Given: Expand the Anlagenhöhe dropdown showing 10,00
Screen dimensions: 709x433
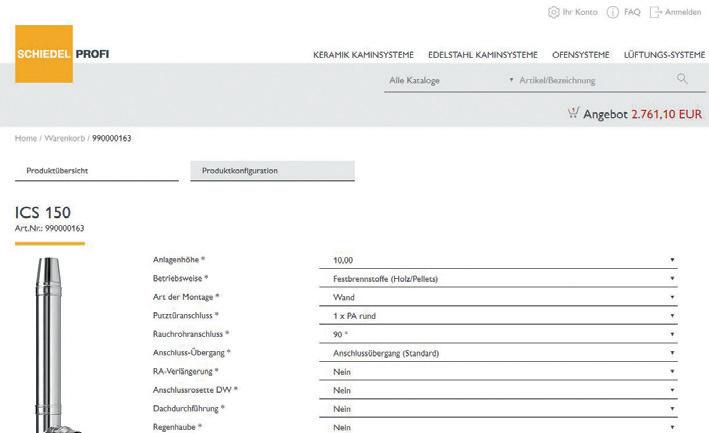Looking at the screenshot, I should (x=498, y=260).
